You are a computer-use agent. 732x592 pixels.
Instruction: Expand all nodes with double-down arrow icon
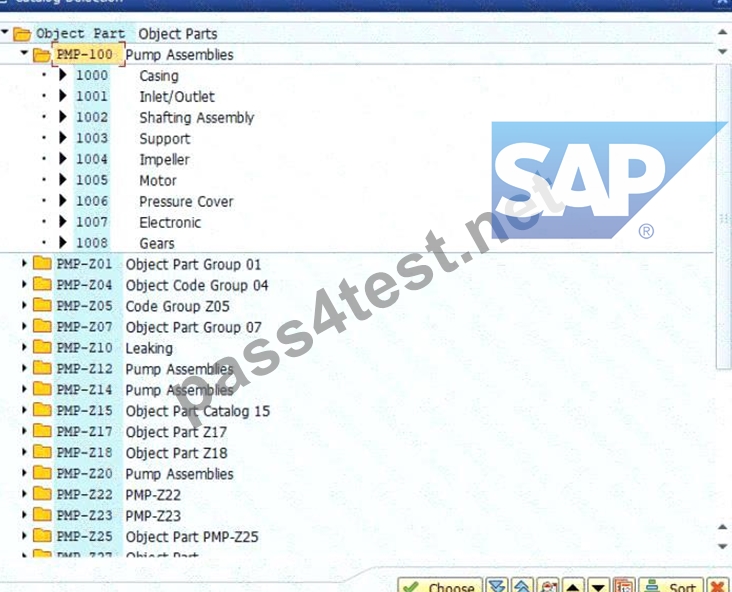[x=497, y=585]
